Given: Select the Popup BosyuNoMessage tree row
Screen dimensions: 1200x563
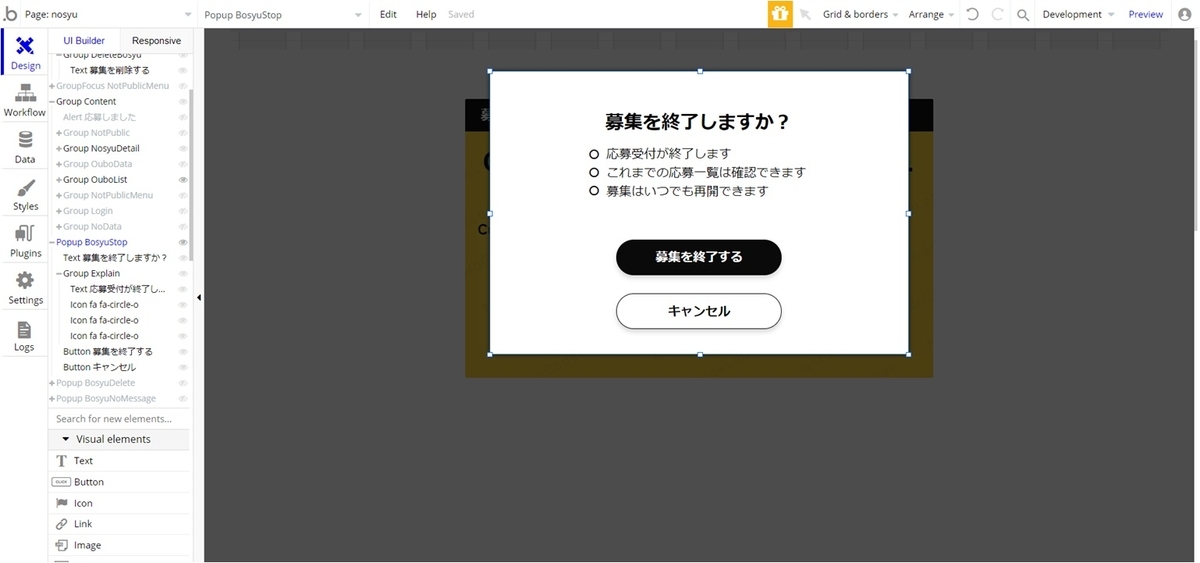Looking at the screenshot, I should (106, 399).
